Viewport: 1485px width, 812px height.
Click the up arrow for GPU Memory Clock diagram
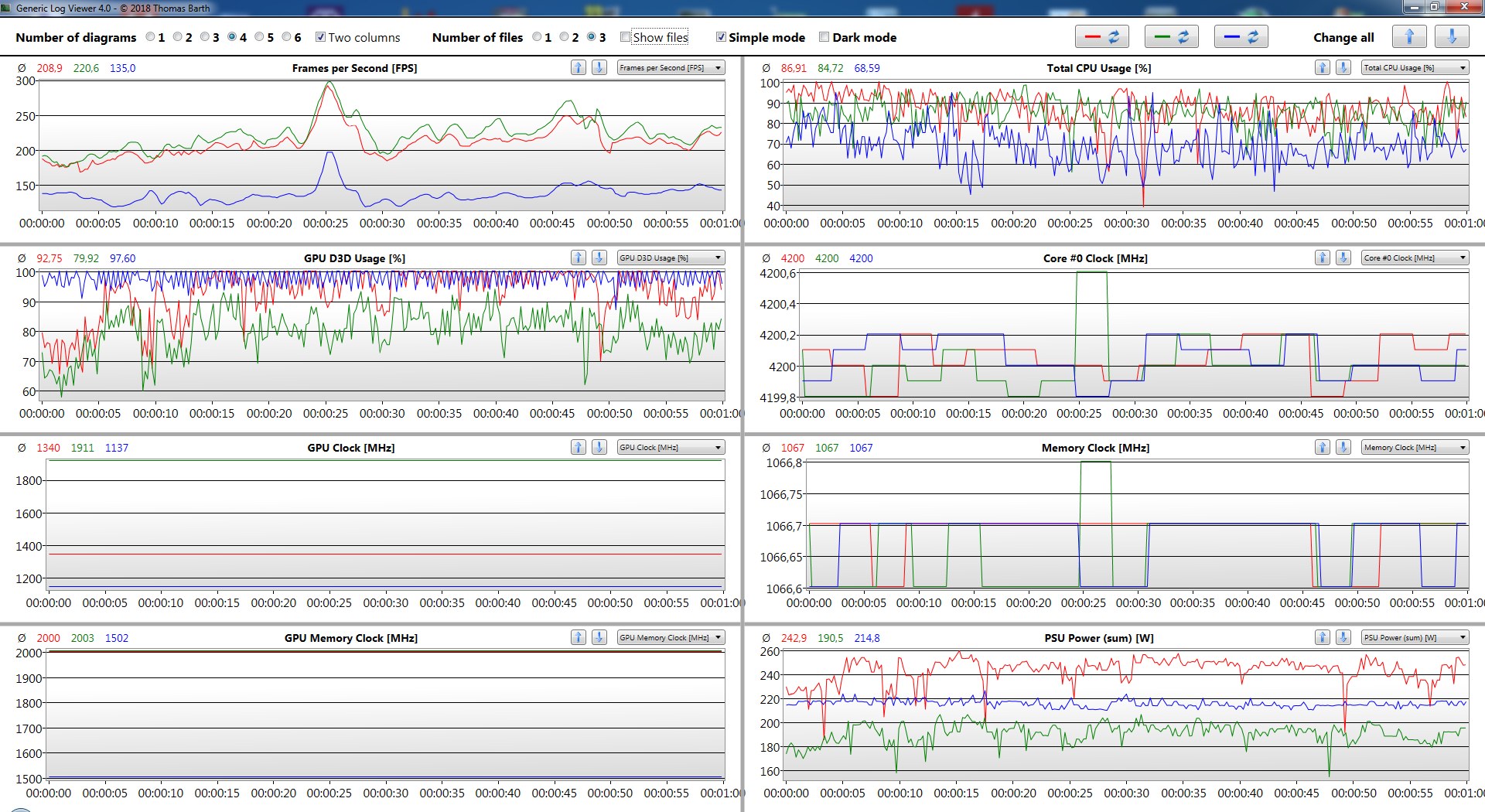tap(578, 637)
